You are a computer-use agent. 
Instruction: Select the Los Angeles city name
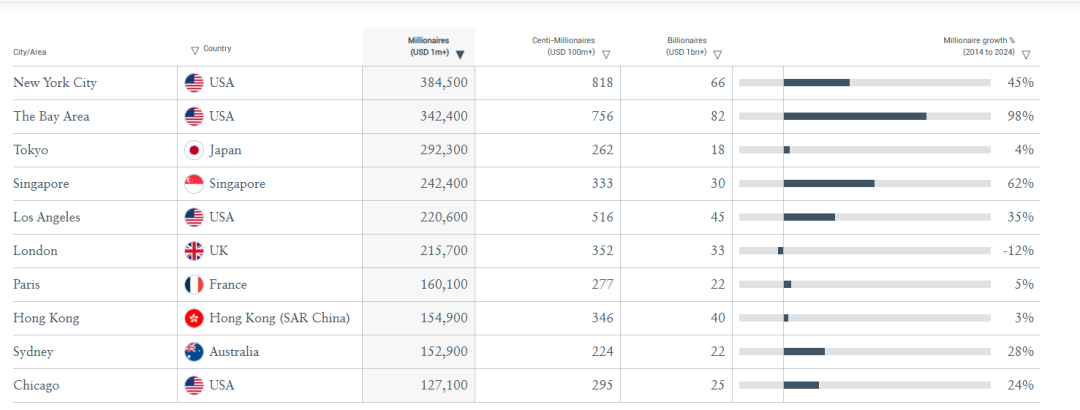pos(46,217)
